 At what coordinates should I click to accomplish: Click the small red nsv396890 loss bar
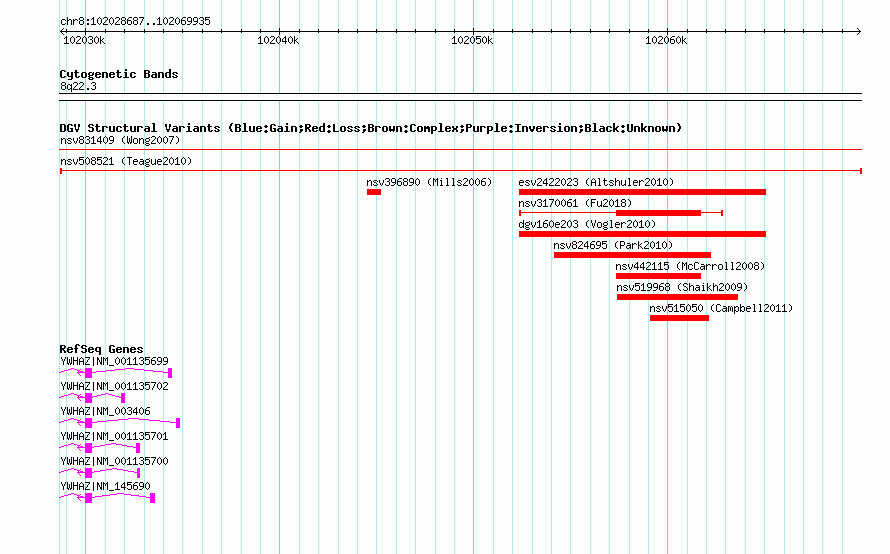[373, 192]
